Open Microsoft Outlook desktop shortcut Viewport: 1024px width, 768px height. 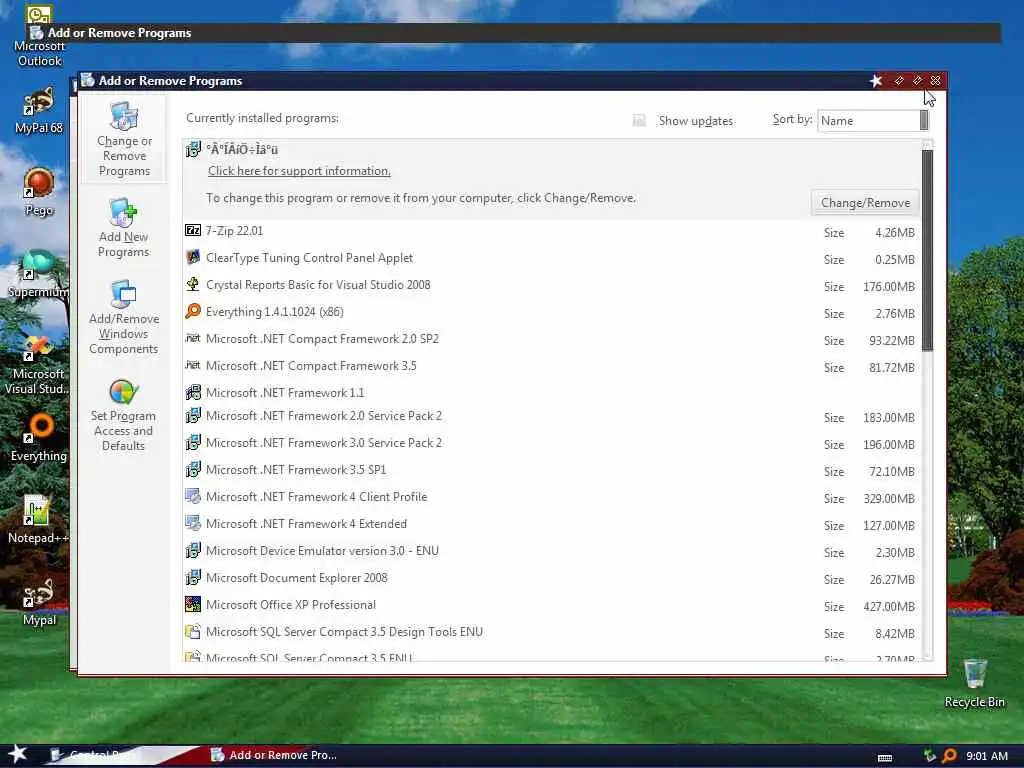(x=39, y=36)
